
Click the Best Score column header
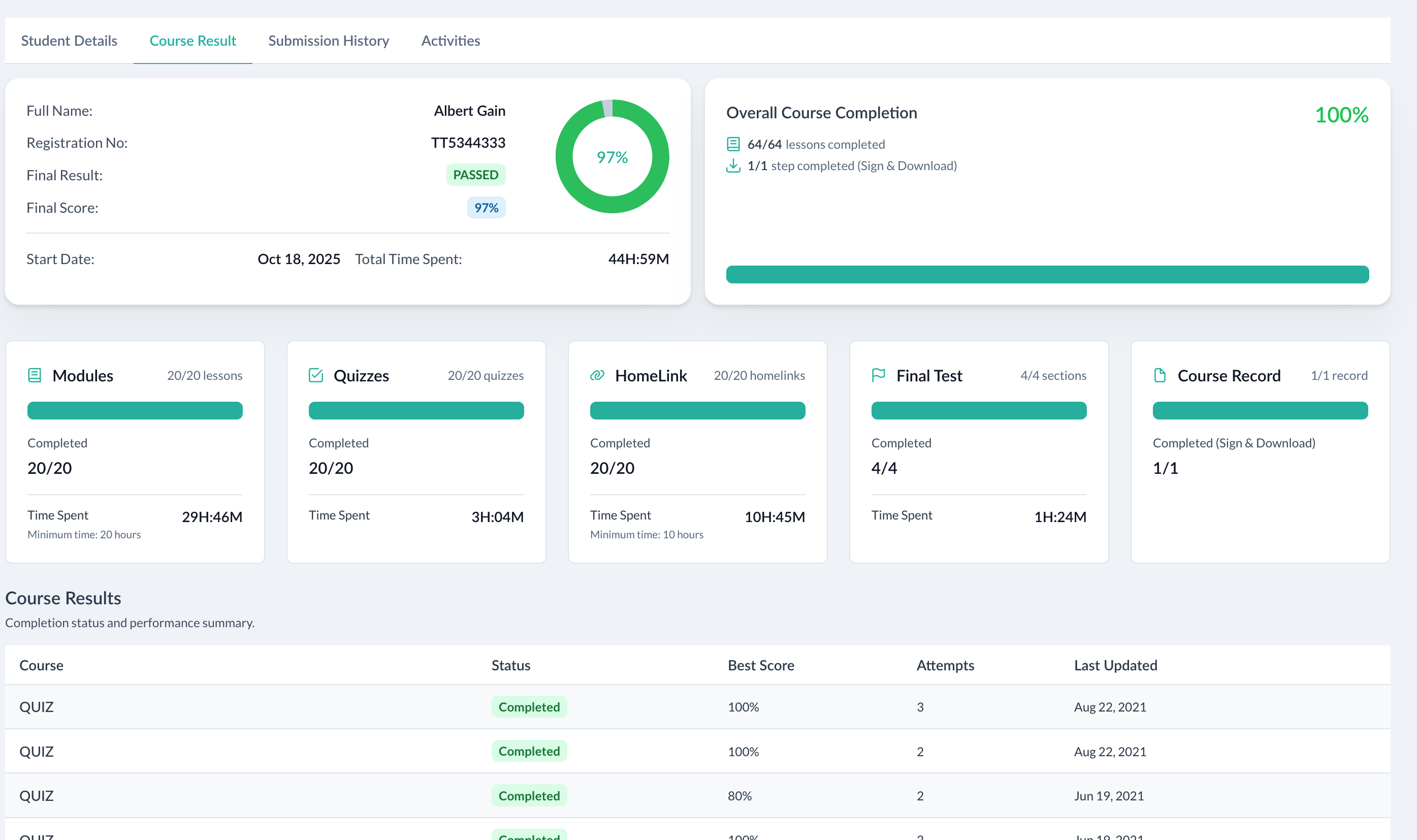(761, 665)
